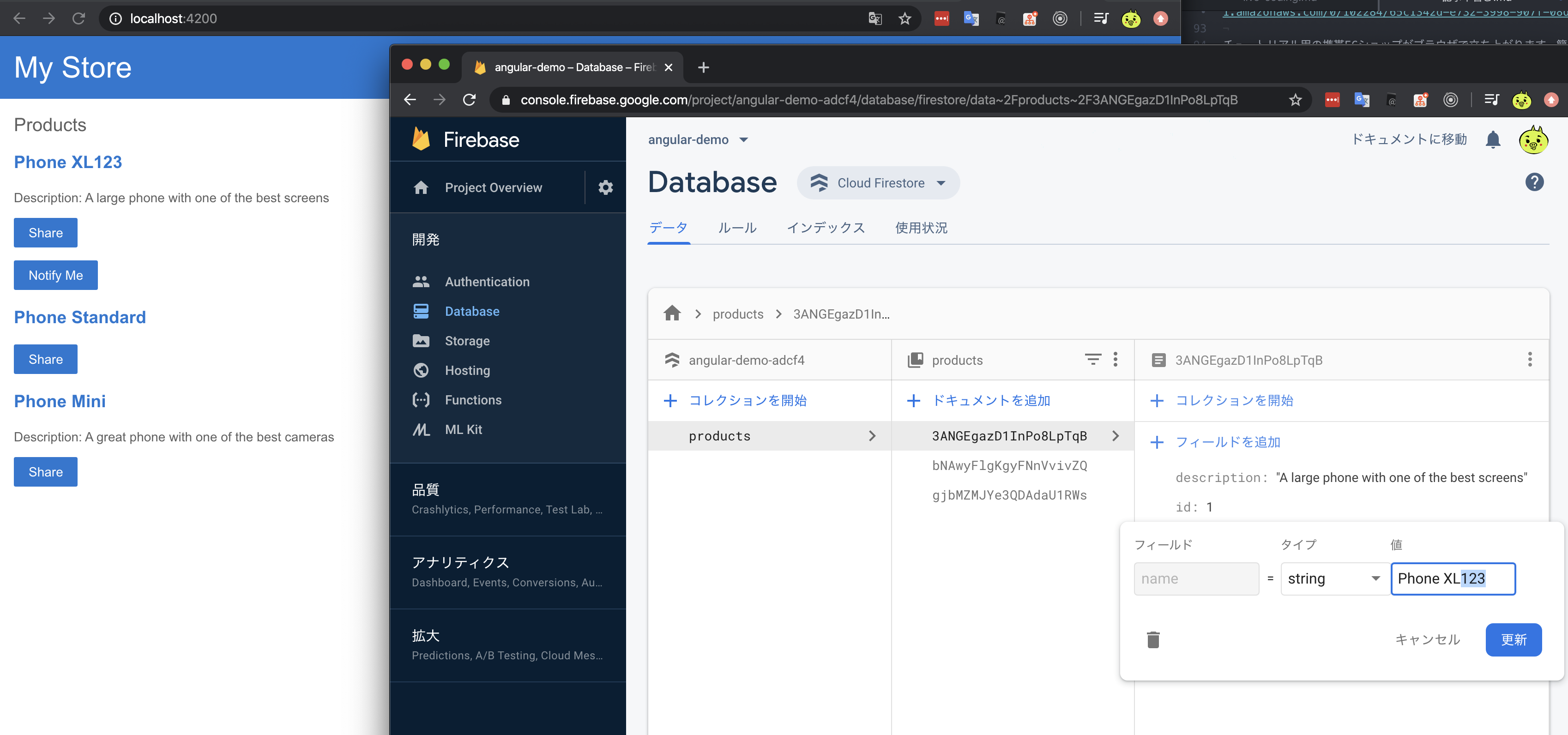Click the trash icon to delete field
The width and height of the screenshot is (1568, 735).
[x=1153, y=639]
